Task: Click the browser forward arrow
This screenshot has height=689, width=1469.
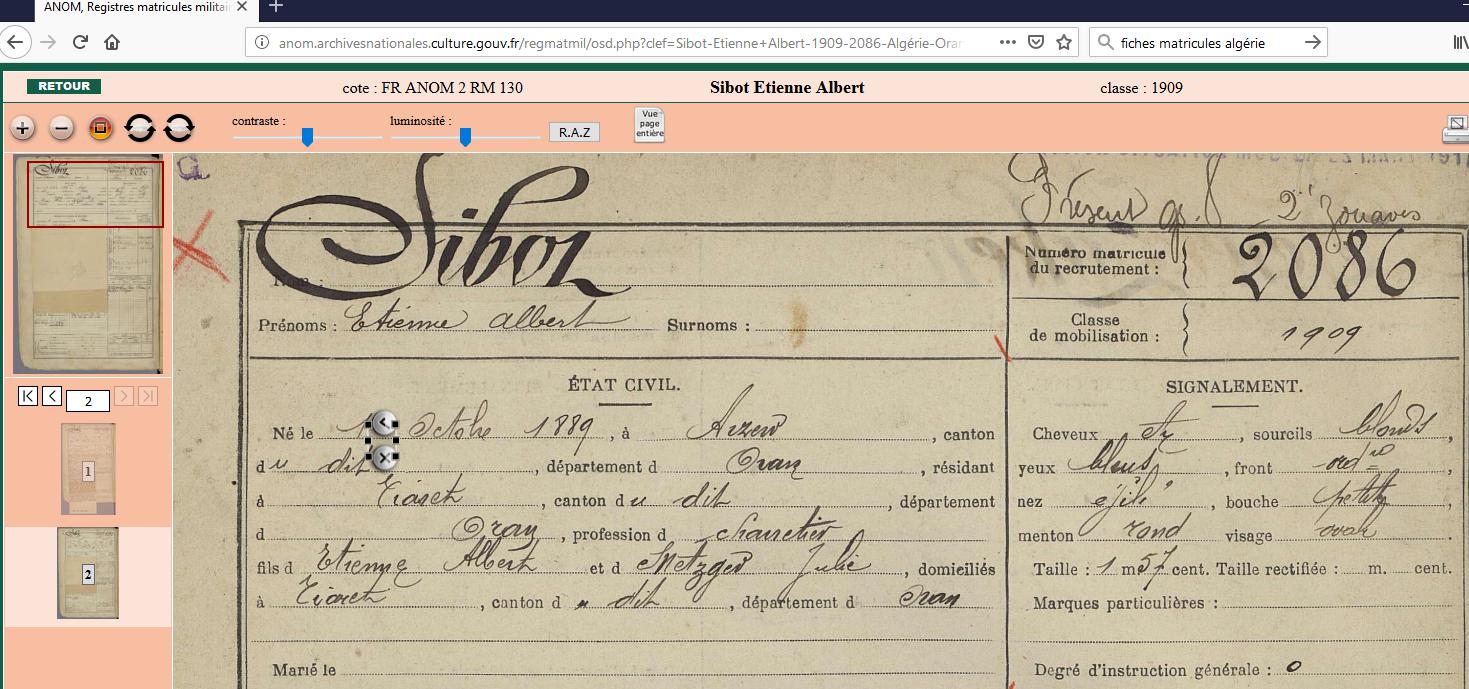Action: tap(47, 42)
